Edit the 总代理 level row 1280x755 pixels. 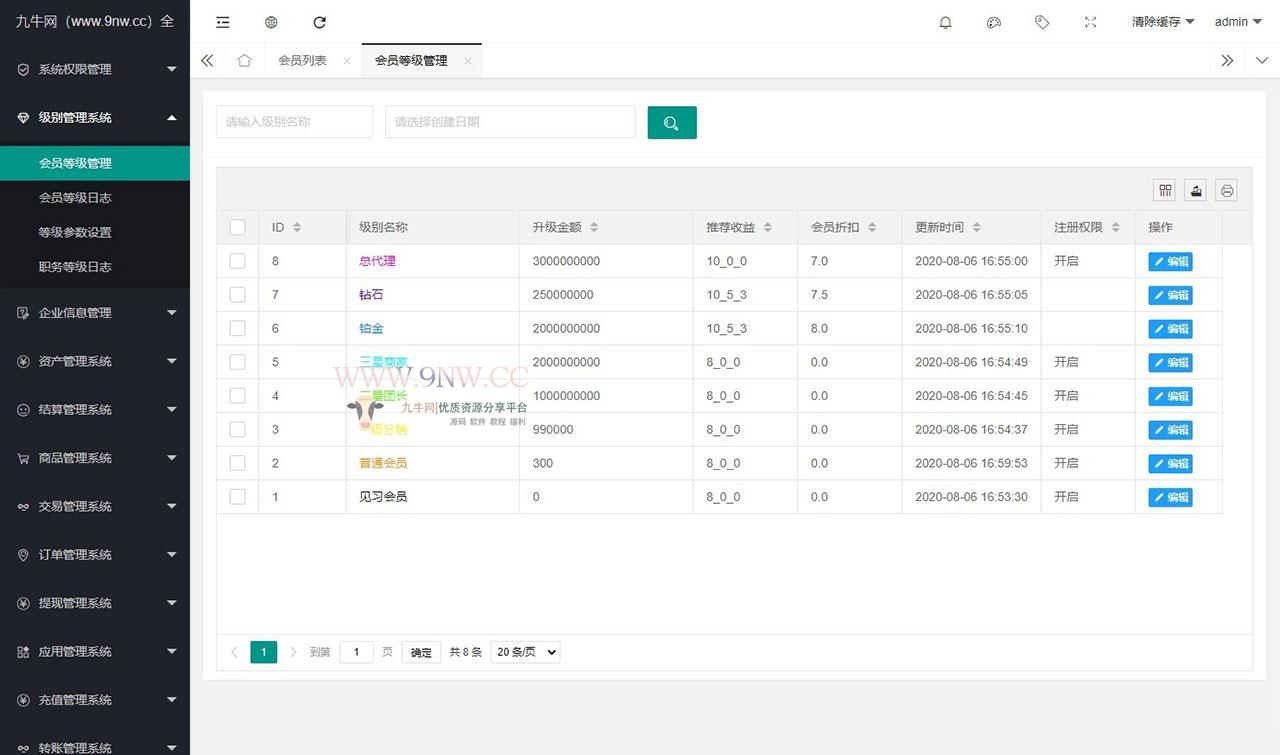(x=1170, y=262)
